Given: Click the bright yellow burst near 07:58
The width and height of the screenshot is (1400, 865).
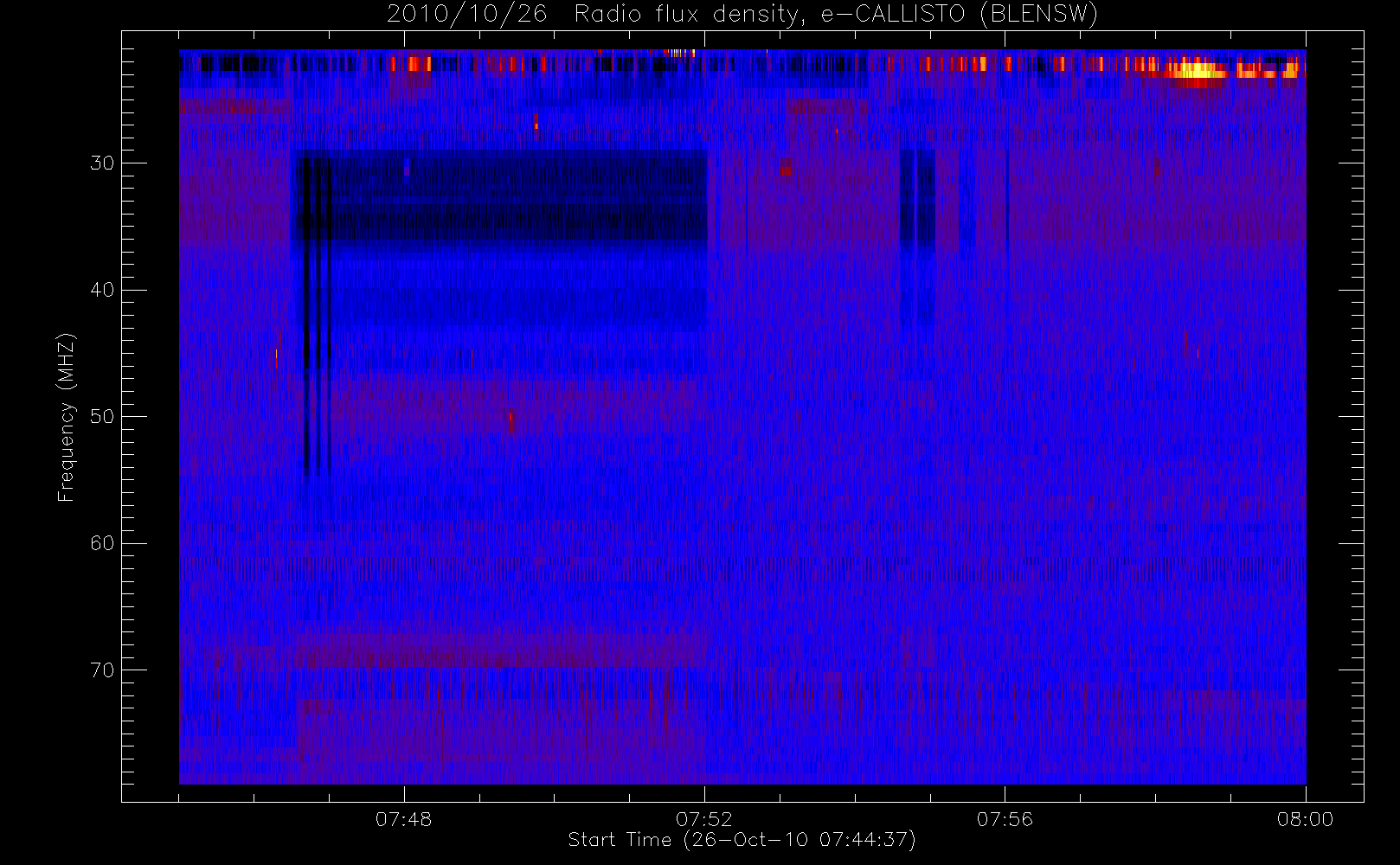Looking at the screenshot, I should (x=1197, y=70).
